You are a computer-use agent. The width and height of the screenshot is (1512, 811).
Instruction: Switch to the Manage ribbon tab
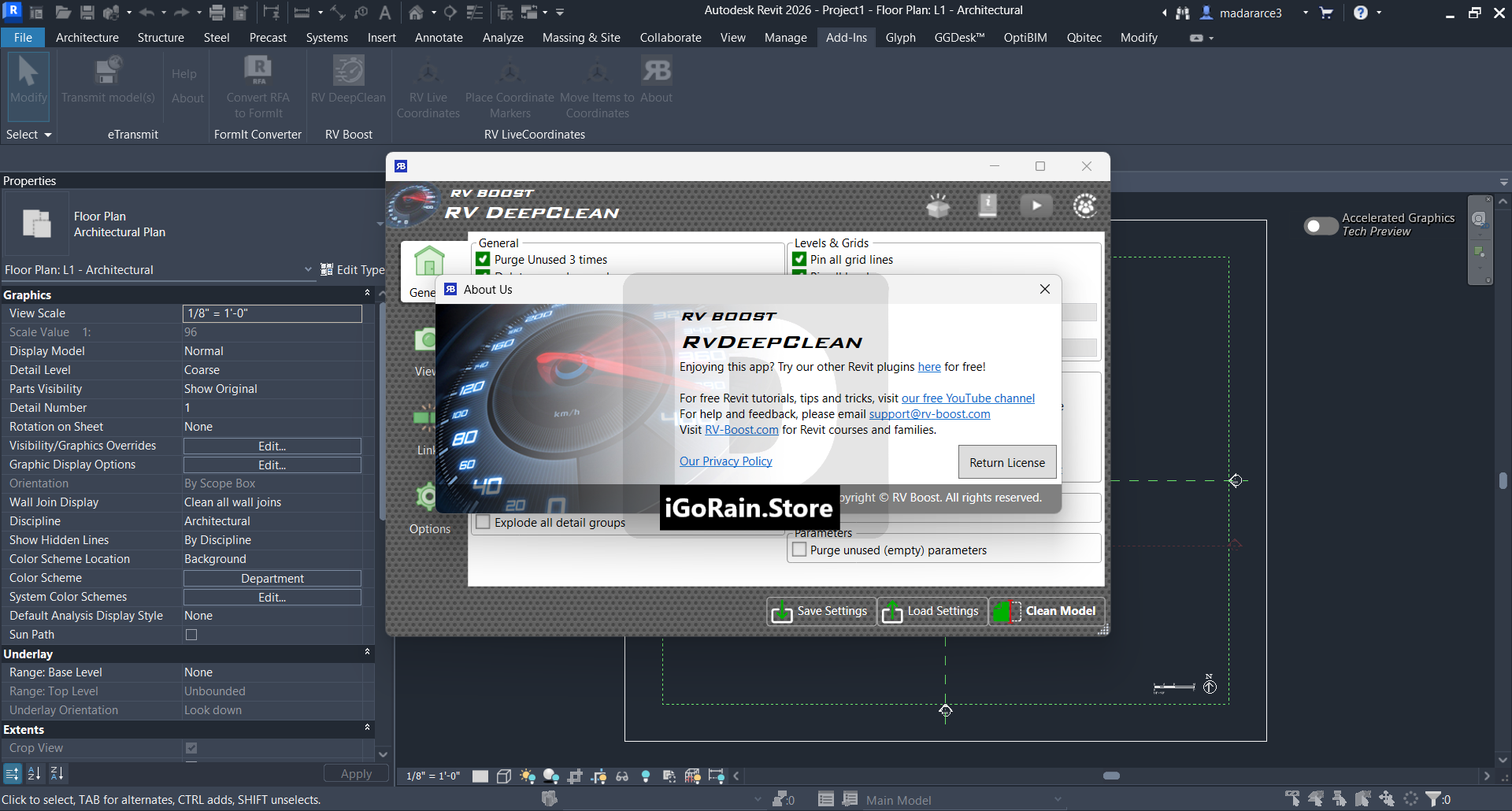click(x=785, y=37)
